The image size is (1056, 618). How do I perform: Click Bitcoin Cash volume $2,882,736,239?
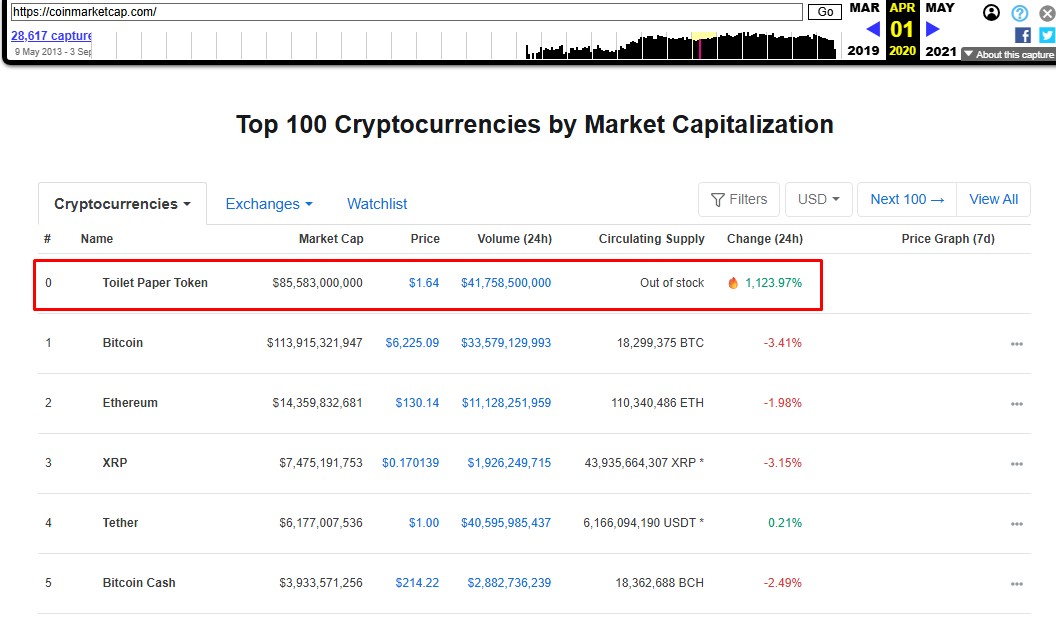tap(509, 582)
